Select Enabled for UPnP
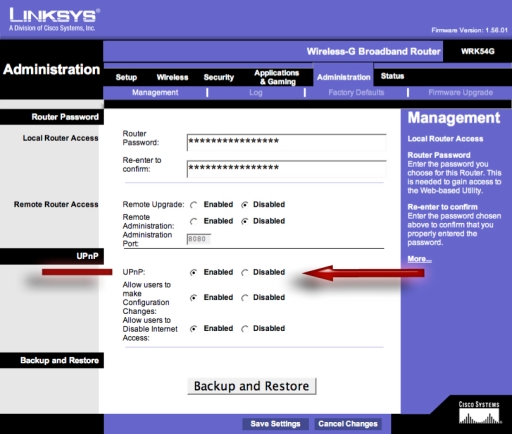This screenshot has width=512, height=434. coord(194,273)
